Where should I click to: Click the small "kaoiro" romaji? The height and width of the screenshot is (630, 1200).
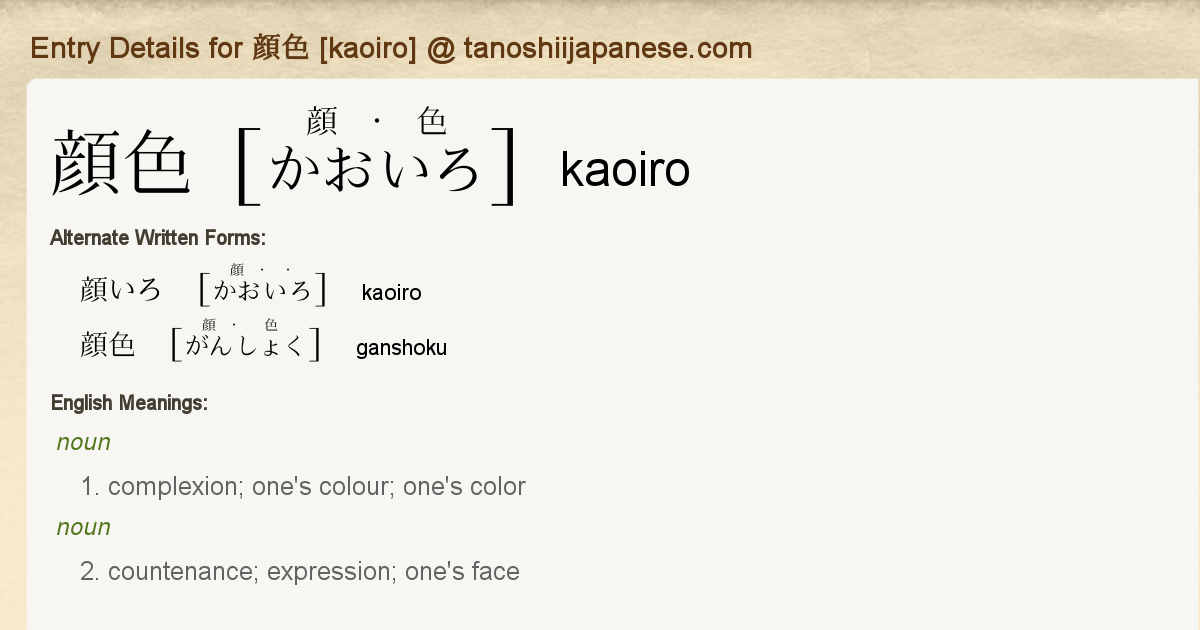[391, 293]
